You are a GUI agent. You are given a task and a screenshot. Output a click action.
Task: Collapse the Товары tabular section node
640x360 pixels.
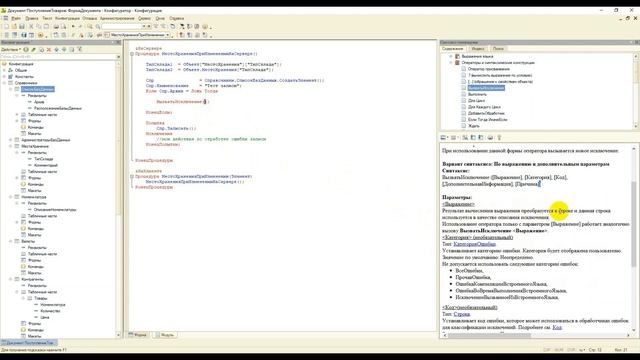coord(23,298)
